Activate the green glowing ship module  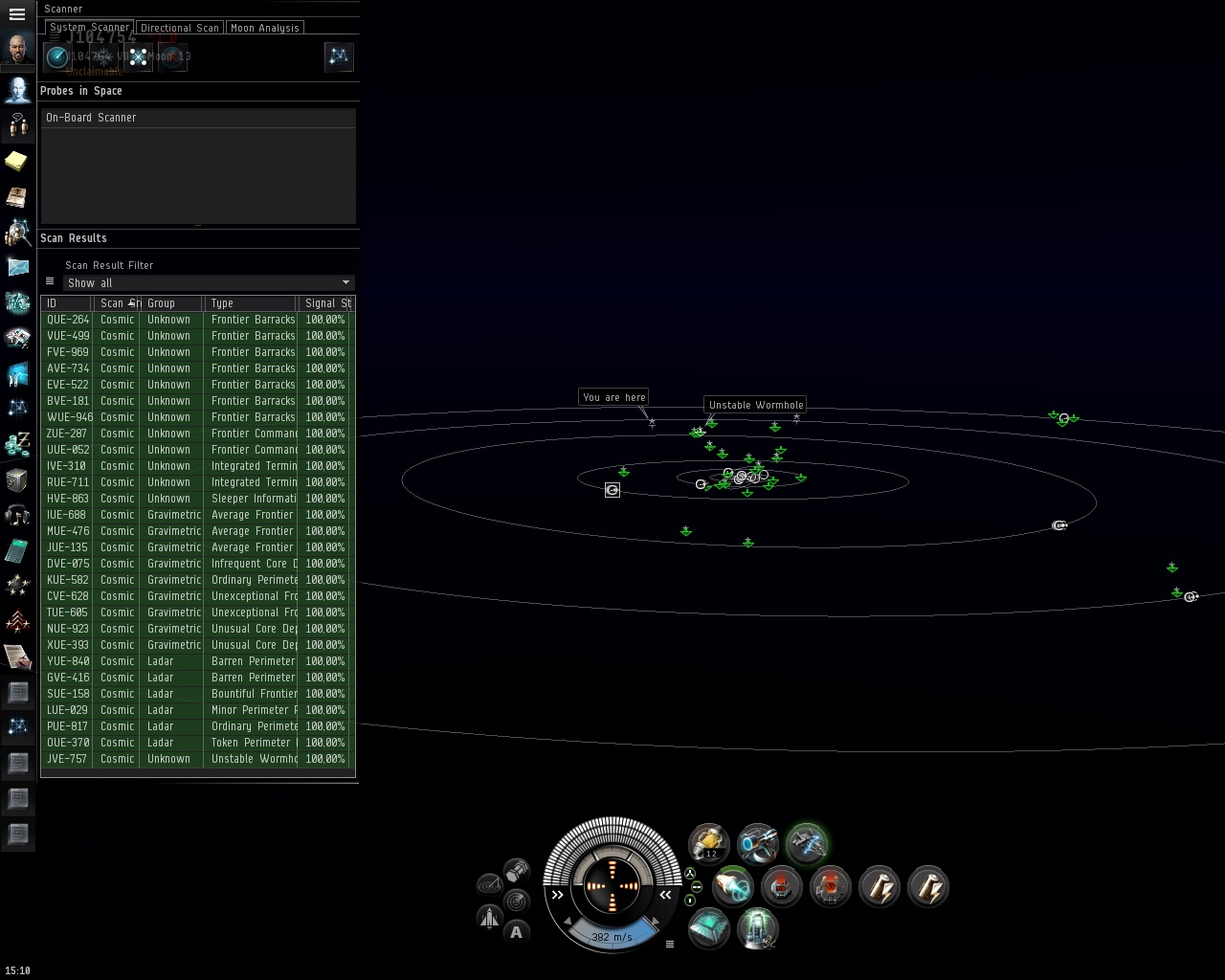pos(807,843)
